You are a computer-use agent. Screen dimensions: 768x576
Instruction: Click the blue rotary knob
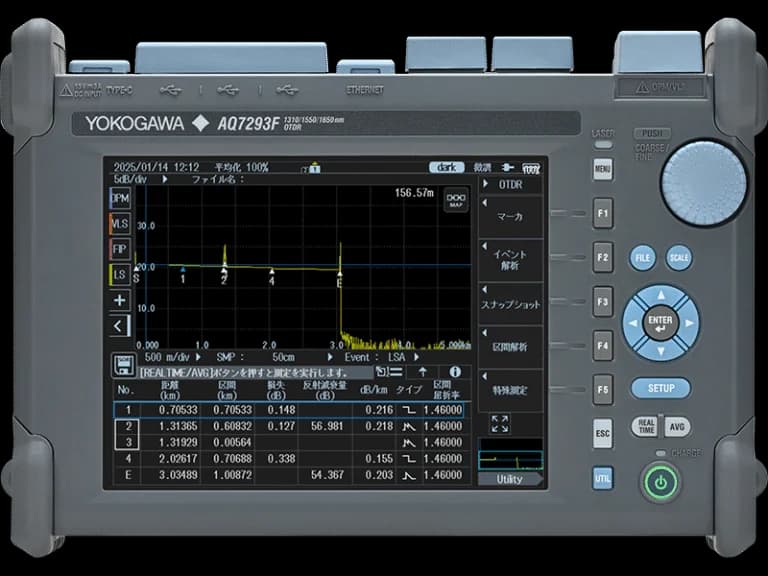704,183
